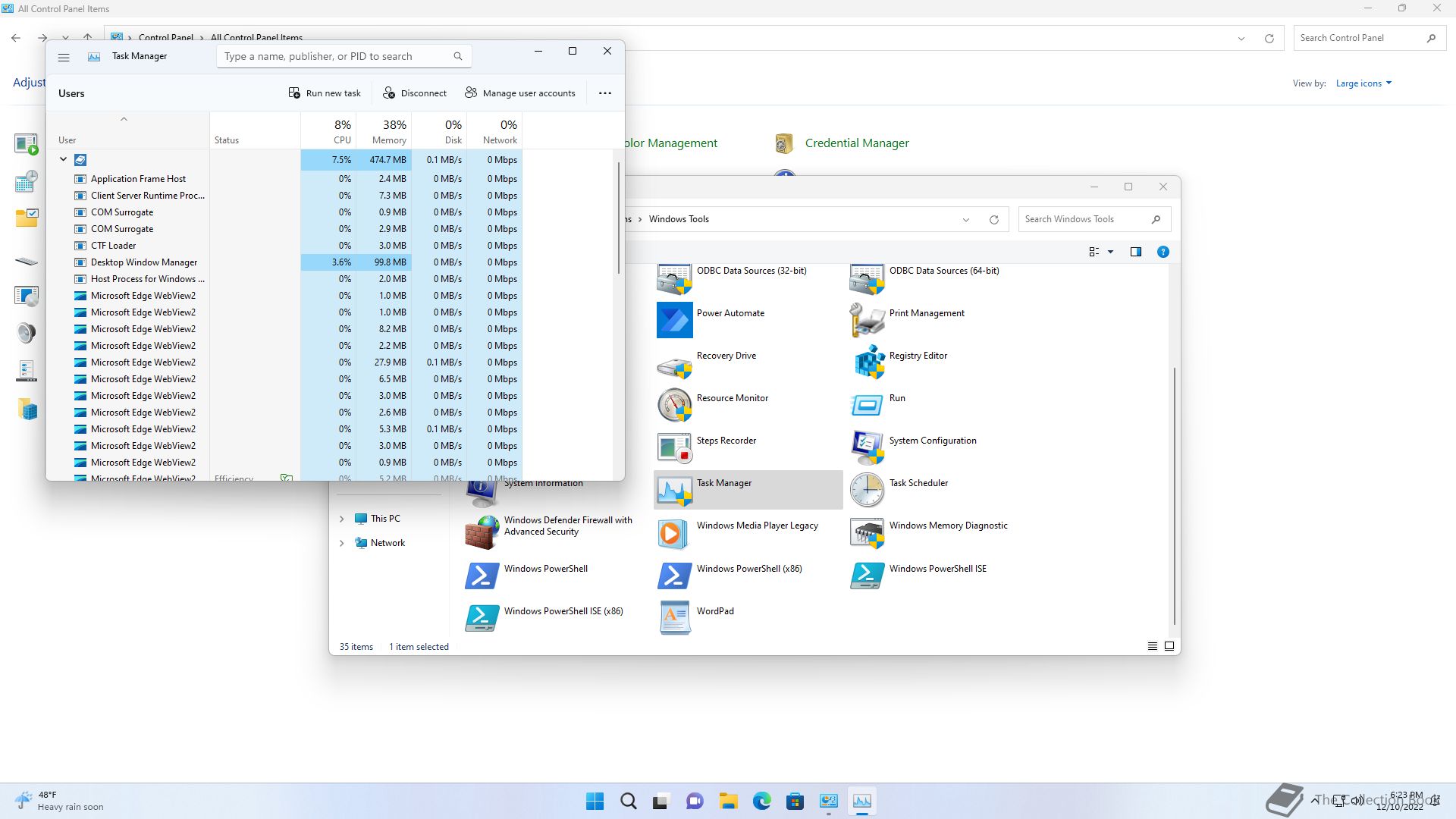Viewport: 1456px width, 819px height.
Task: Sort users by Network column
Action: 494,130
